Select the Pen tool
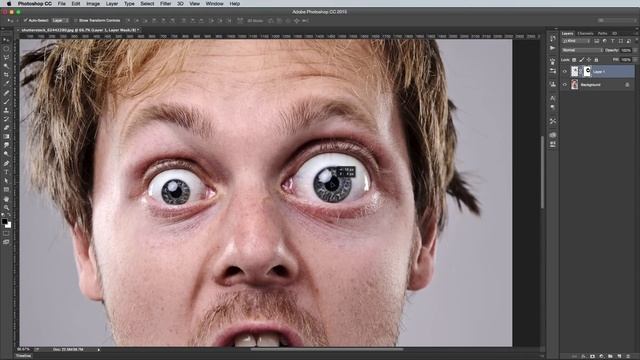The width and height of the screenshot is (640, 360). (6, 163)
